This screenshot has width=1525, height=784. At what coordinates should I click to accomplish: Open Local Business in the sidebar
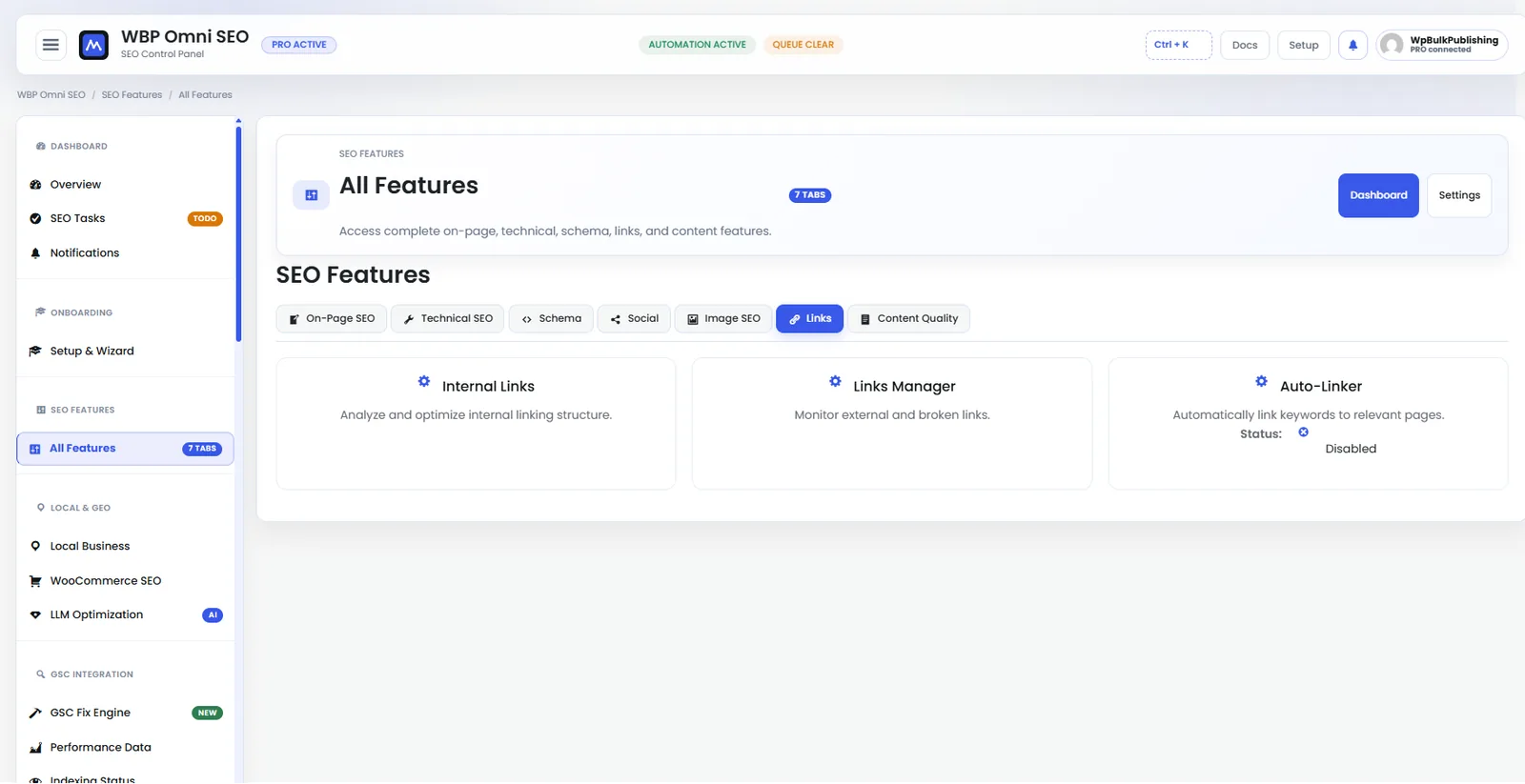[126, 547]
